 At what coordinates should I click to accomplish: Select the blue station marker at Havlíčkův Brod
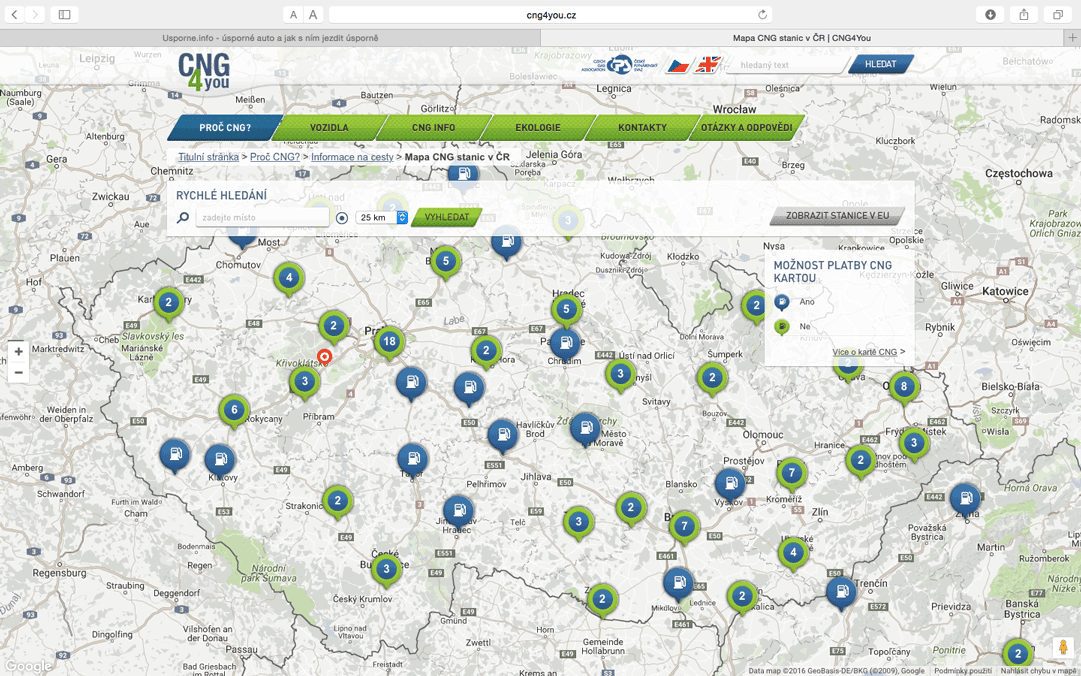pyautogui.click(x=503, y=436)
